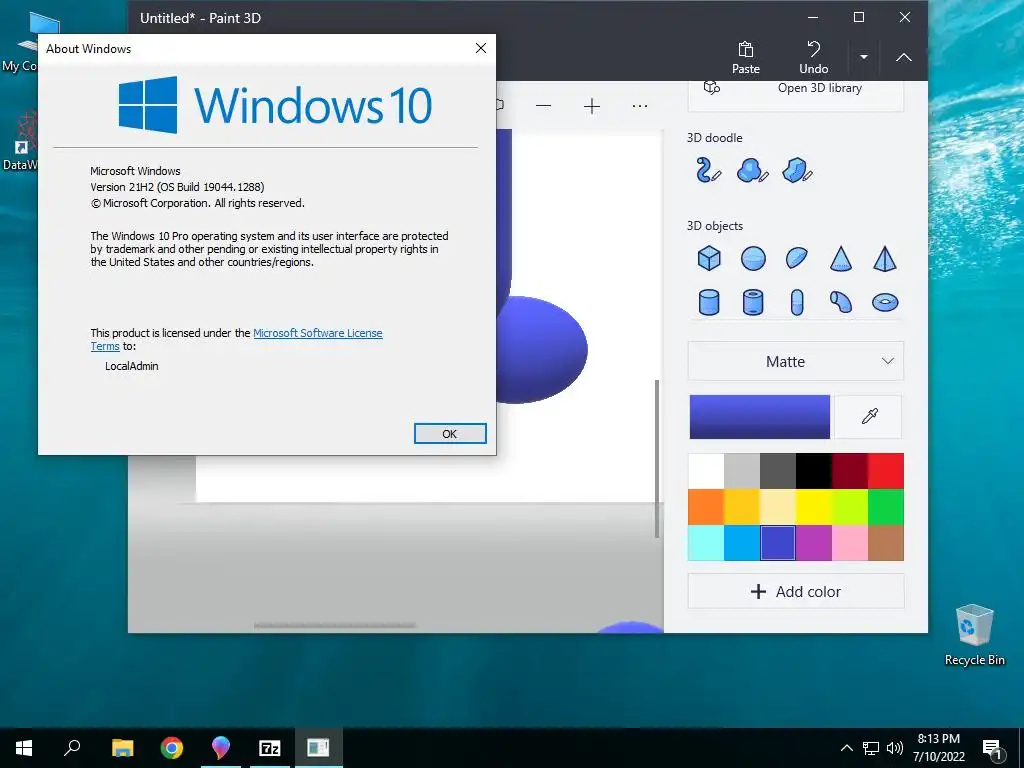The image size is (1024, 768).
Task: Select the sharp edge 3D doodle tool
Action: pos(797,170)
